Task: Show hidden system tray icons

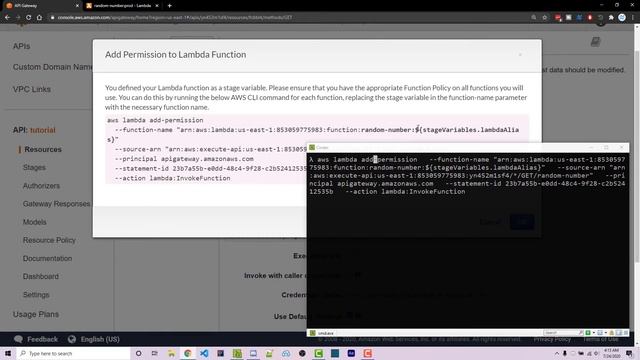Action: click(x=557, y=353)
